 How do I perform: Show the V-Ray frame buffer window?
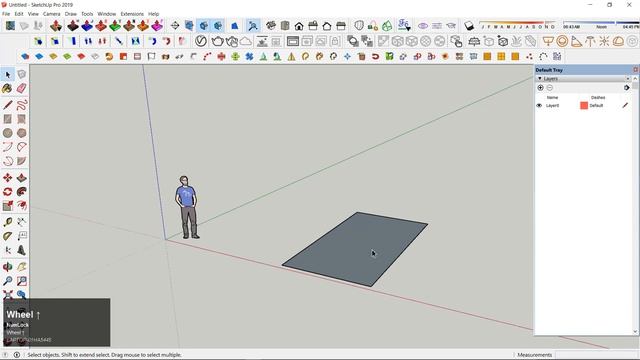[x=292, y=41]
